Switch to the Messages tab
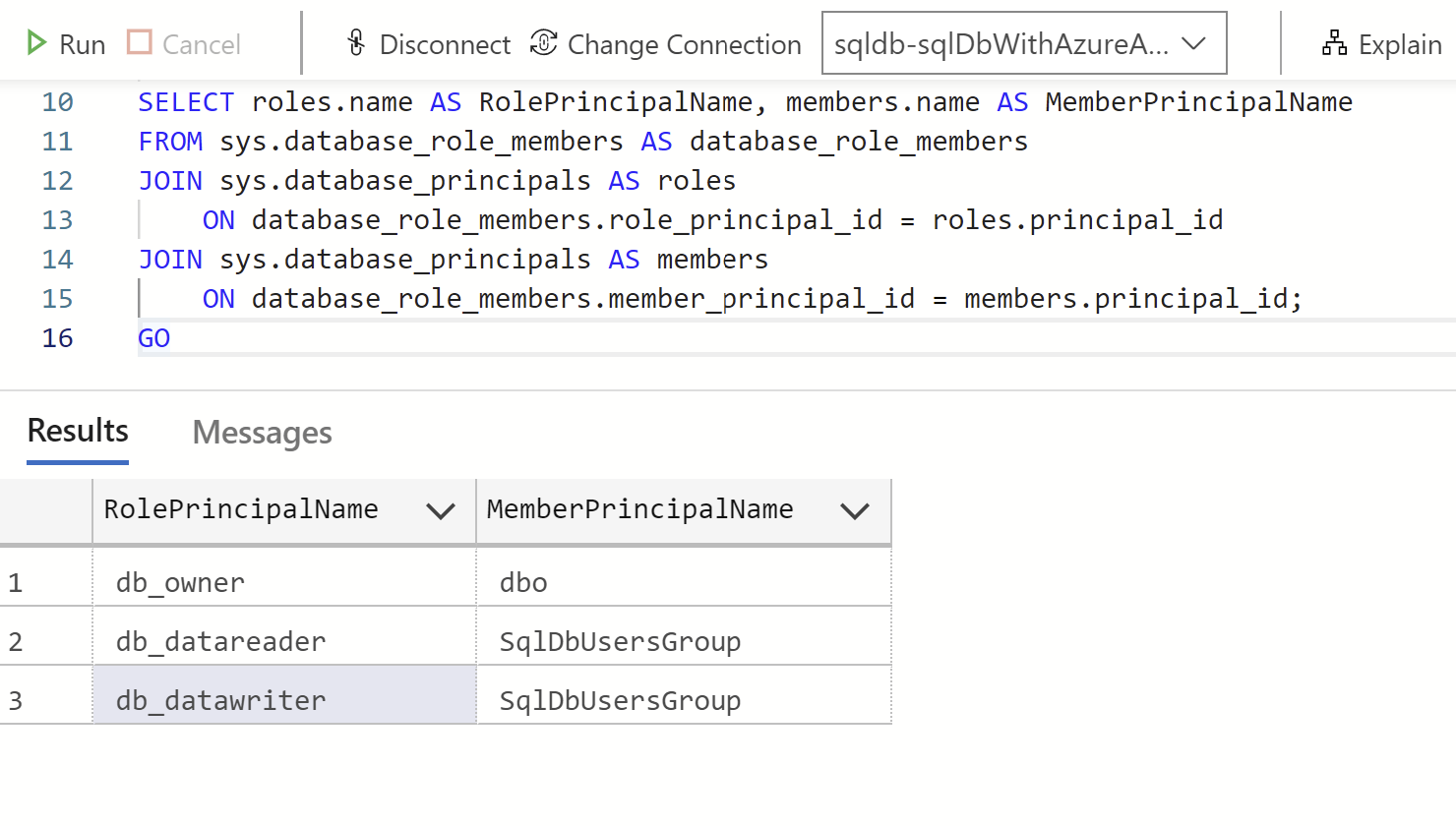This screenshot has width=1456, height=826. coord(262,432)
